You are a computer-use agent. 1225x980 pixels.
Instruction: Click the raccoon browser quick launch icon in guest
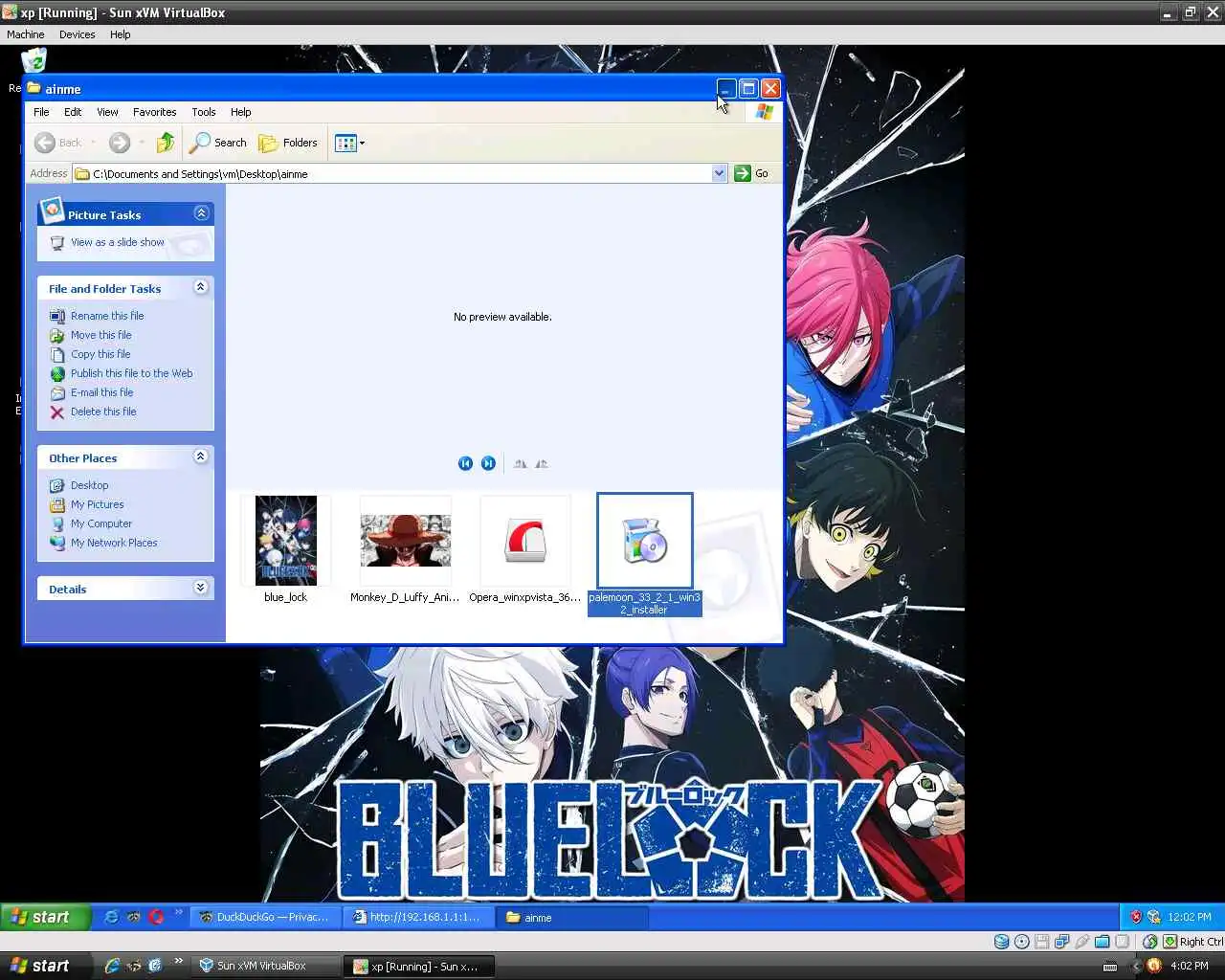click(134, 917)
